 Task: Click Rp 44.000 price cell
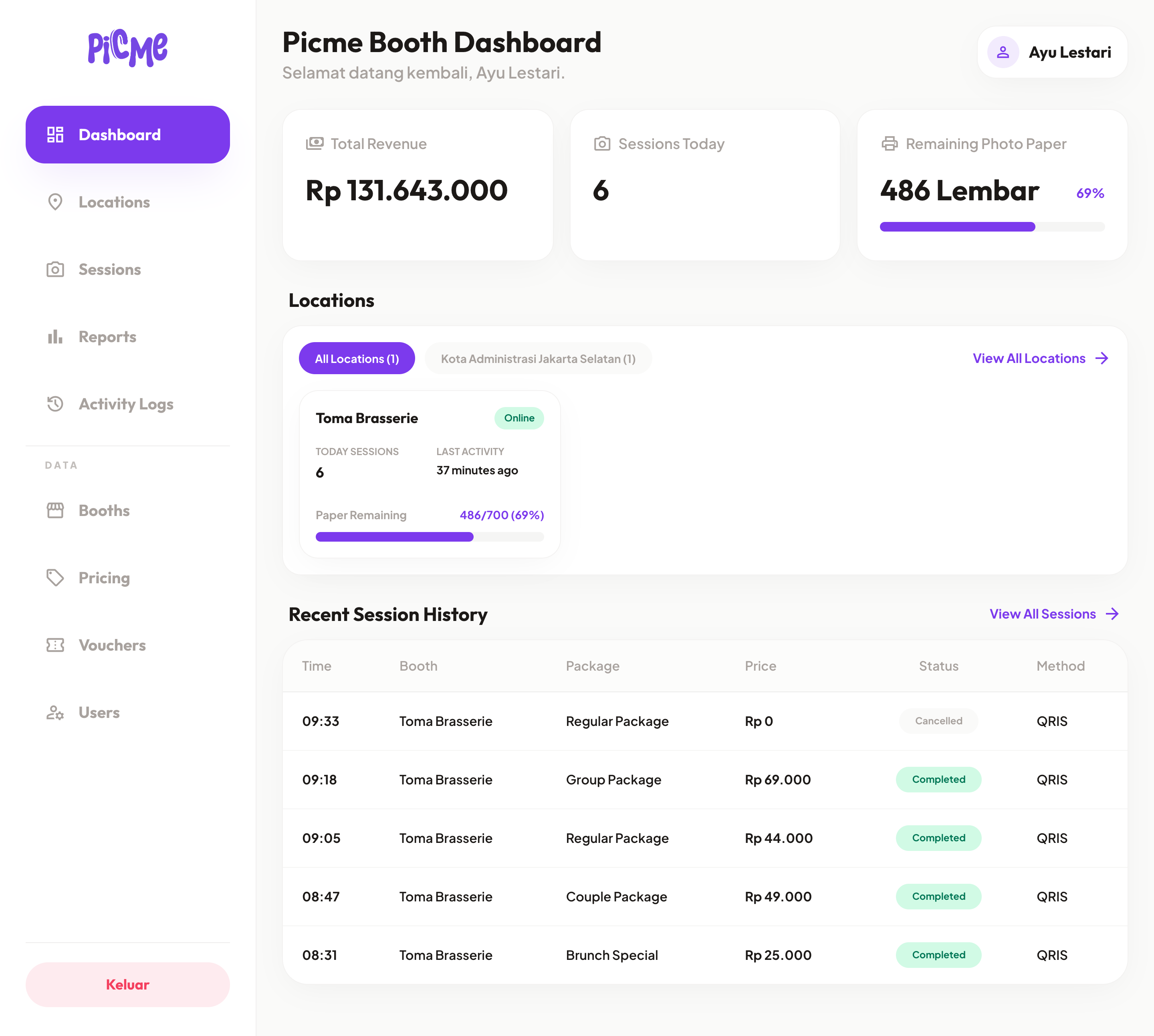[778, 838]
